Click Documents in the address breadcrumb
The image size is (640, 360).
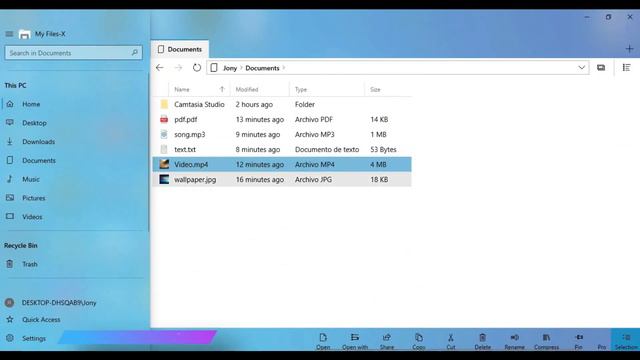coord(262,68)
